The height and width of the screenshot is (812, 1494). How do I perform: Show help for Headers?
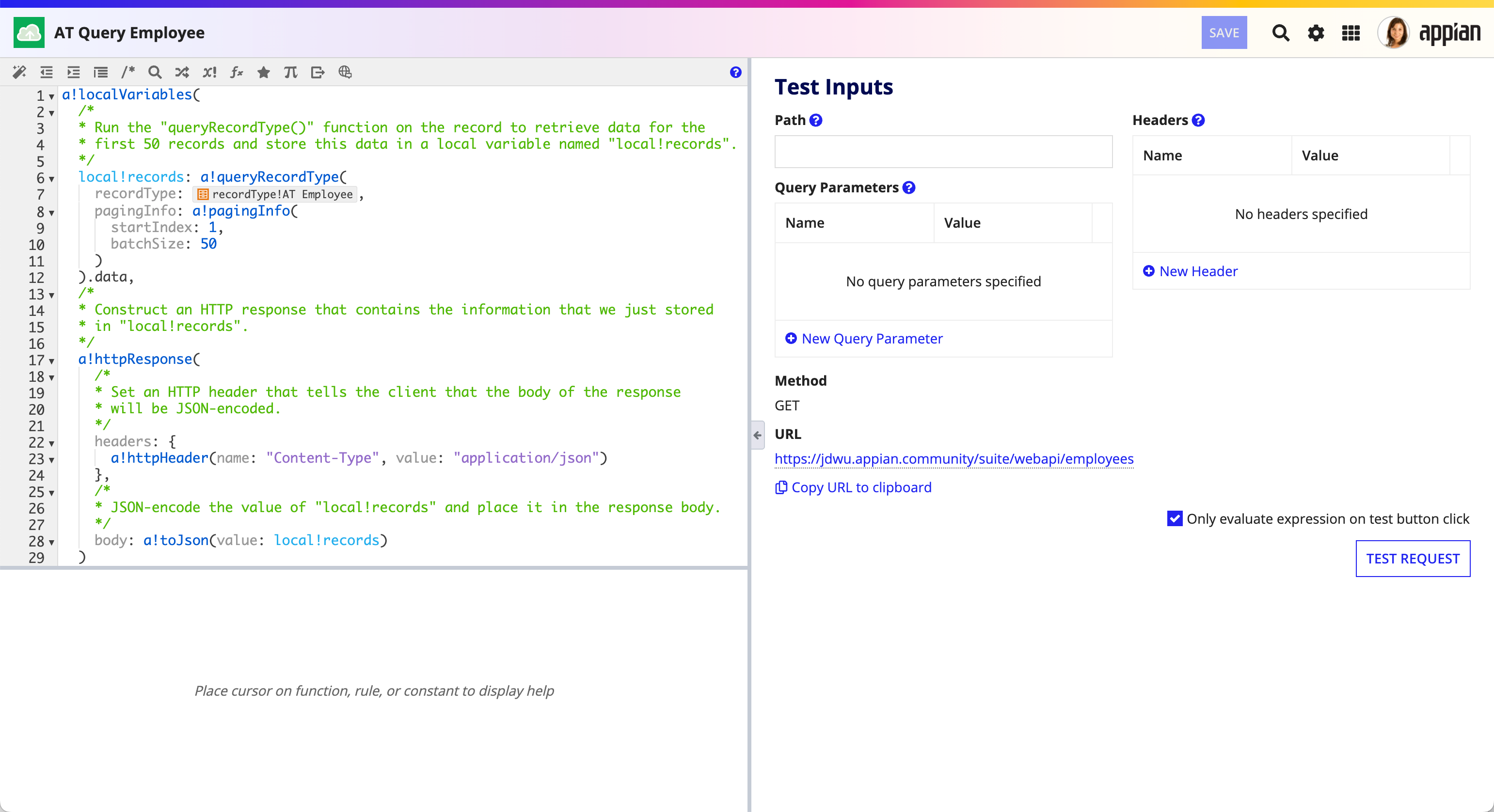1198,120
